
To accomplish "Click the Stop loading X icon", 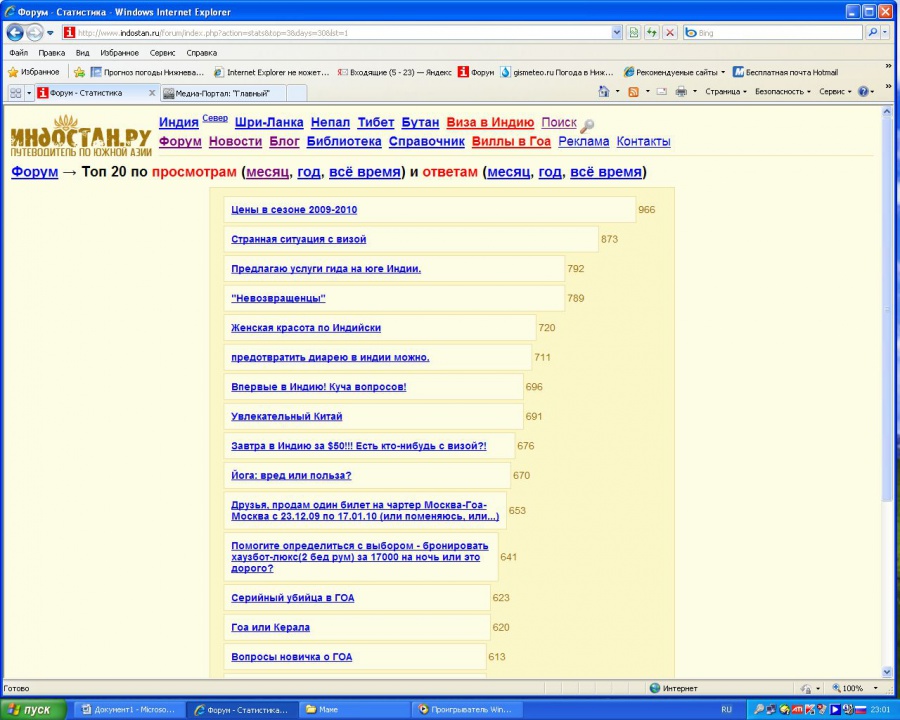I will (669, 33).
